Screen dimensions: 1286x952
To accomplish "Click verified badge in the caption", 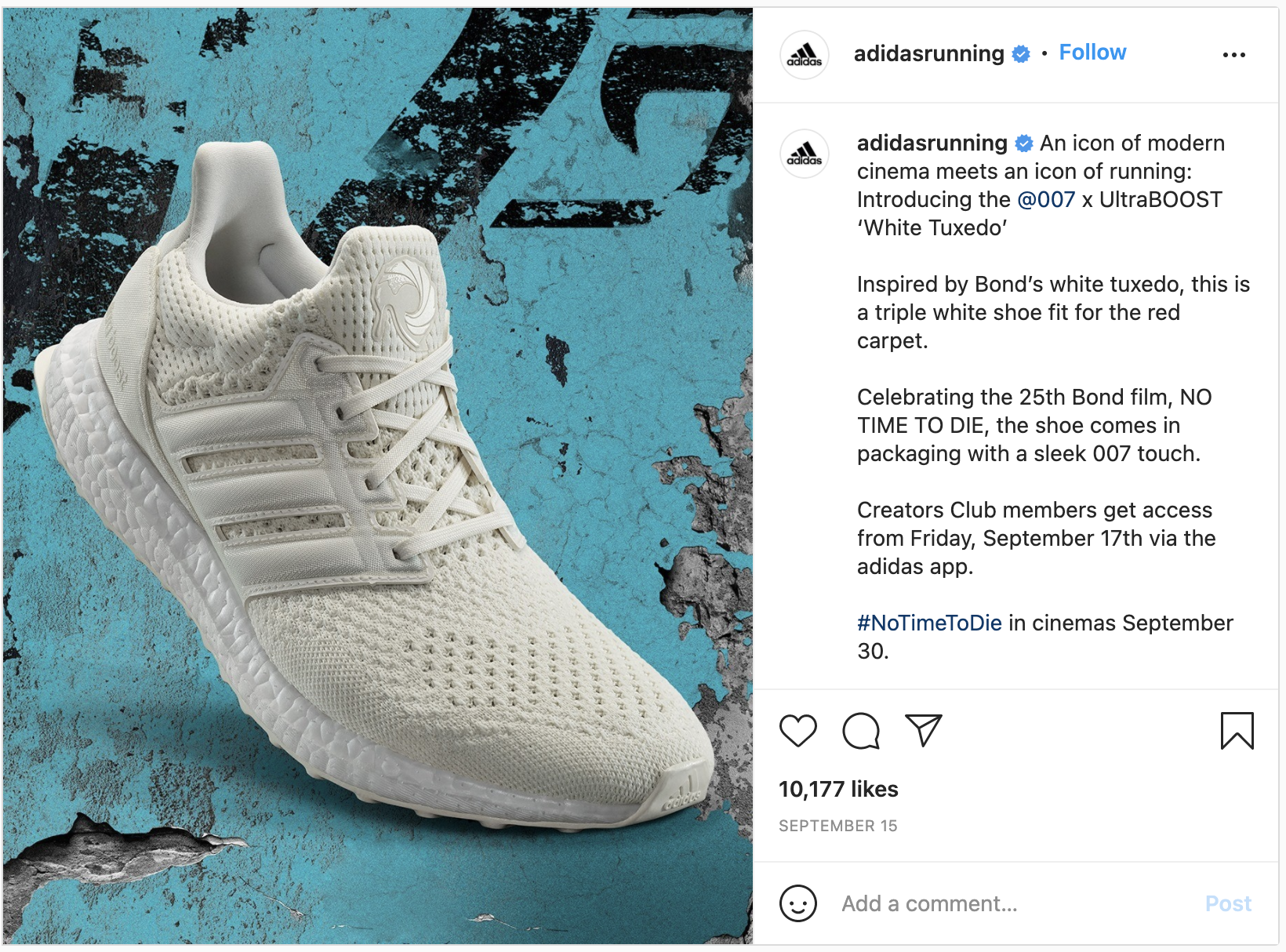I will click(x=1024, y=144).
